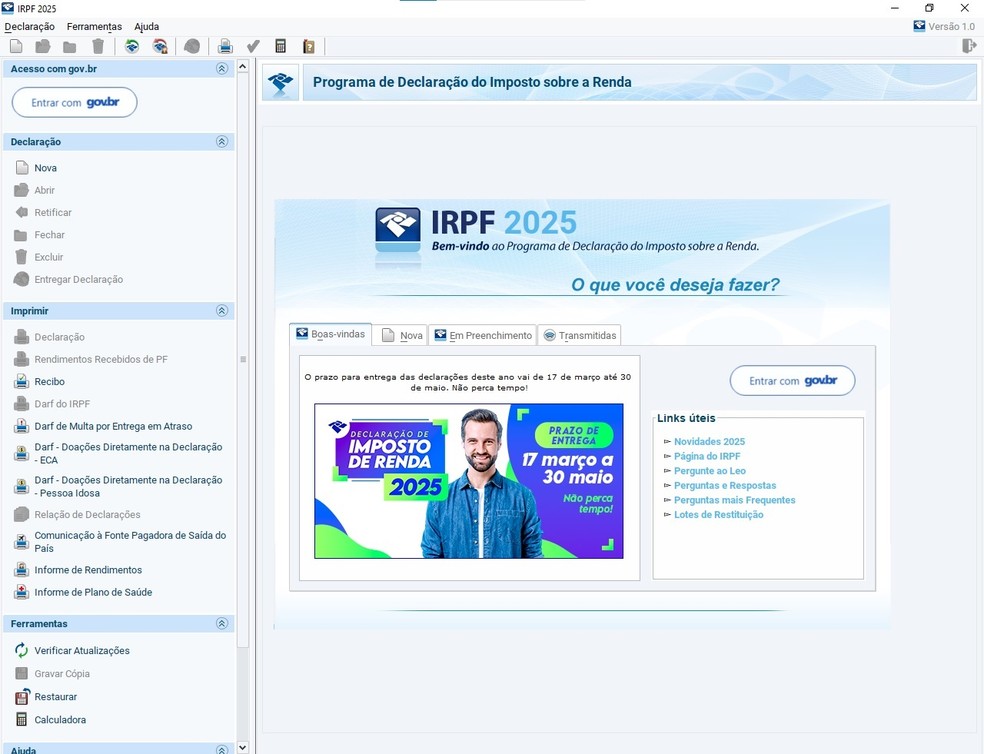Click the Verificar Atualizações refresh icon

[x=22, y=651]
